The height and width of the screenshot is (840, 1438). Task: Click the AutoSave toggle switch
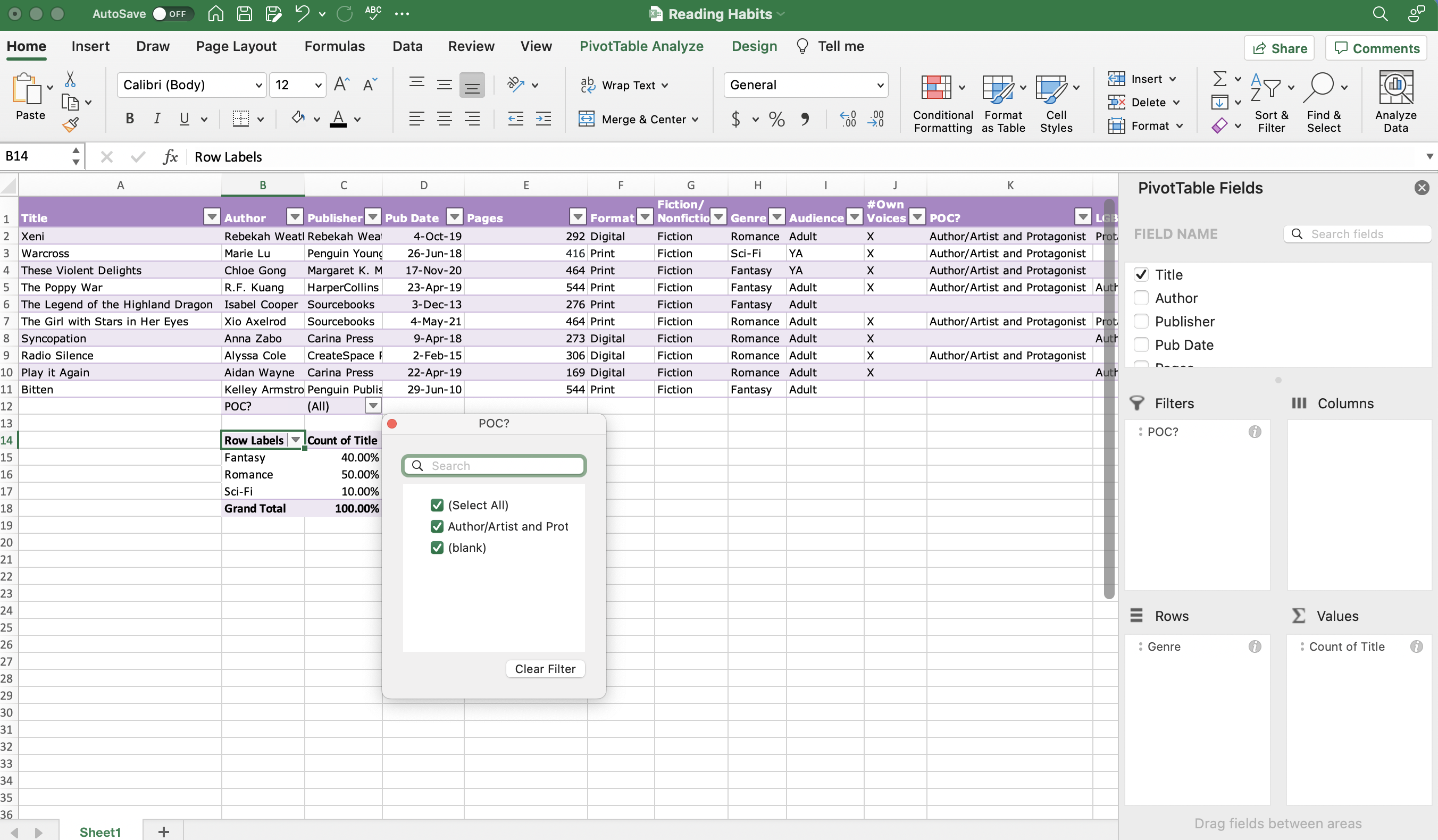(162, 13)
